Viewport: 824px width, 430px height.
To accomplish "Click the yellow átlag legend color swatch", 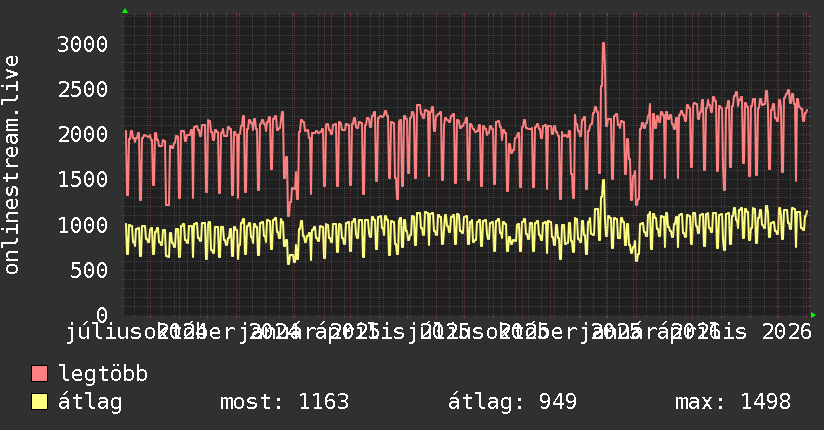I will point(39,402).
